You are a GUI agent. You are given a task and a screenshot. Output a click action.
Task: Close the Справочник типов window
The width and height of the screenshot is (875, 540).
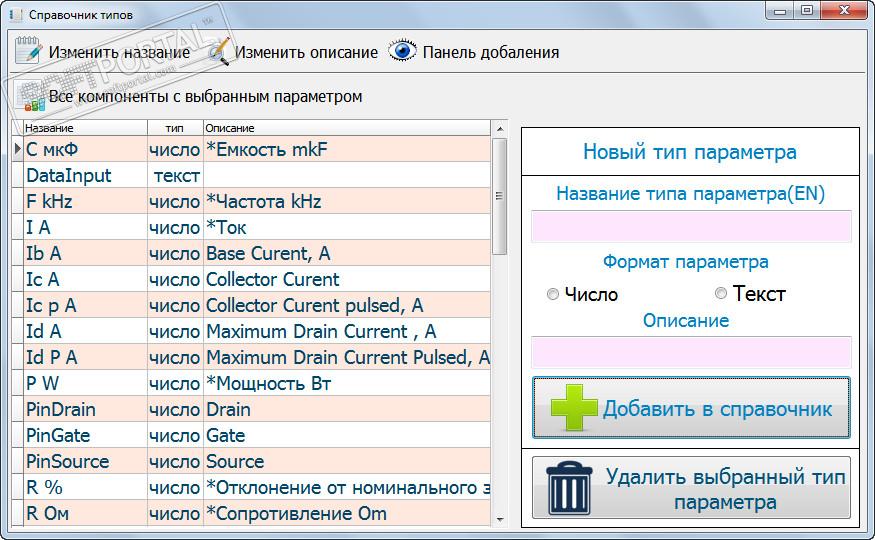coord(844,11)
